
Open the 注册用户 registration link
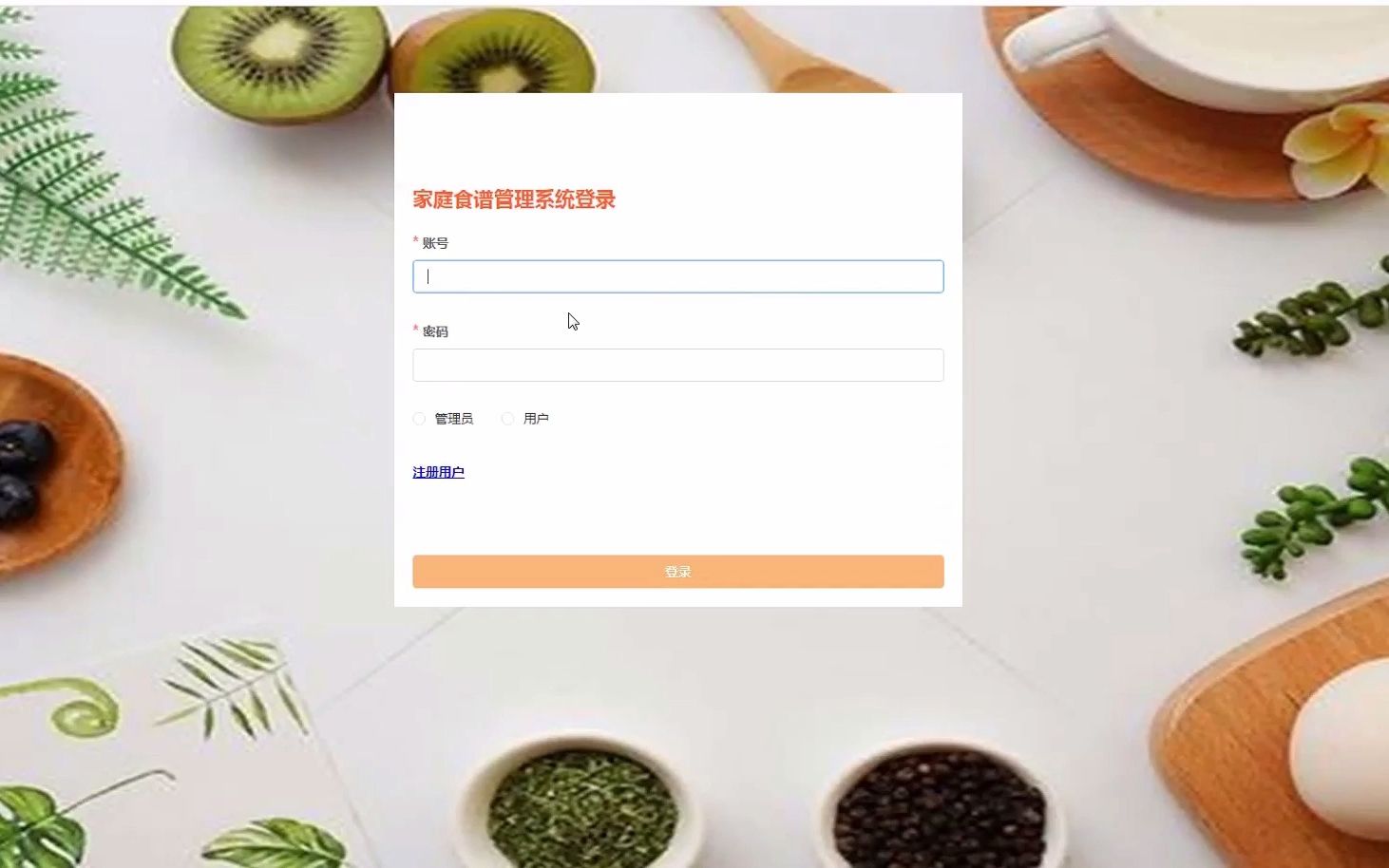pos(438,472)
